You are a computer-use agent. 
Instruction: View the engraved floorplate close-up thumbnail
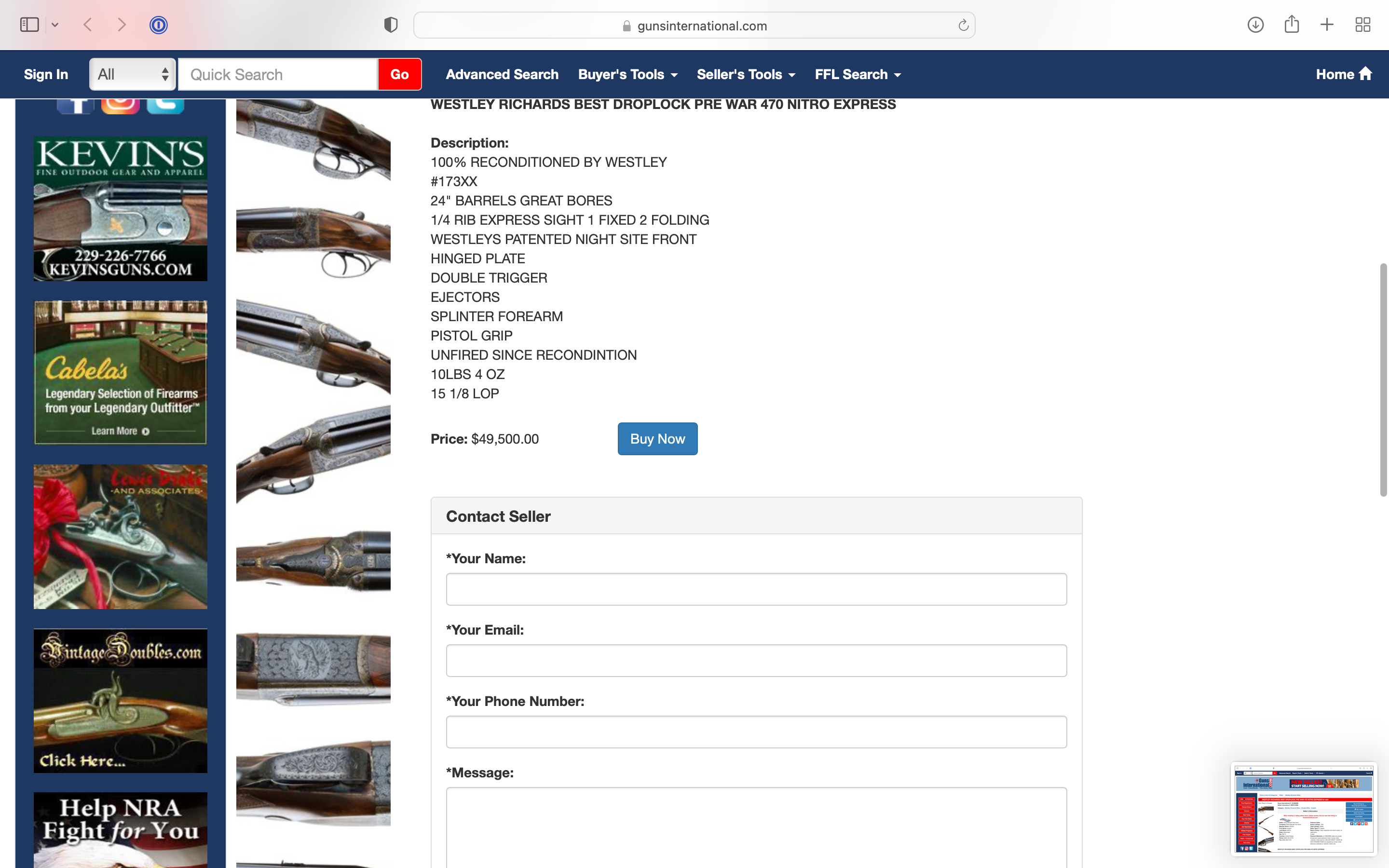pos(313,669)
